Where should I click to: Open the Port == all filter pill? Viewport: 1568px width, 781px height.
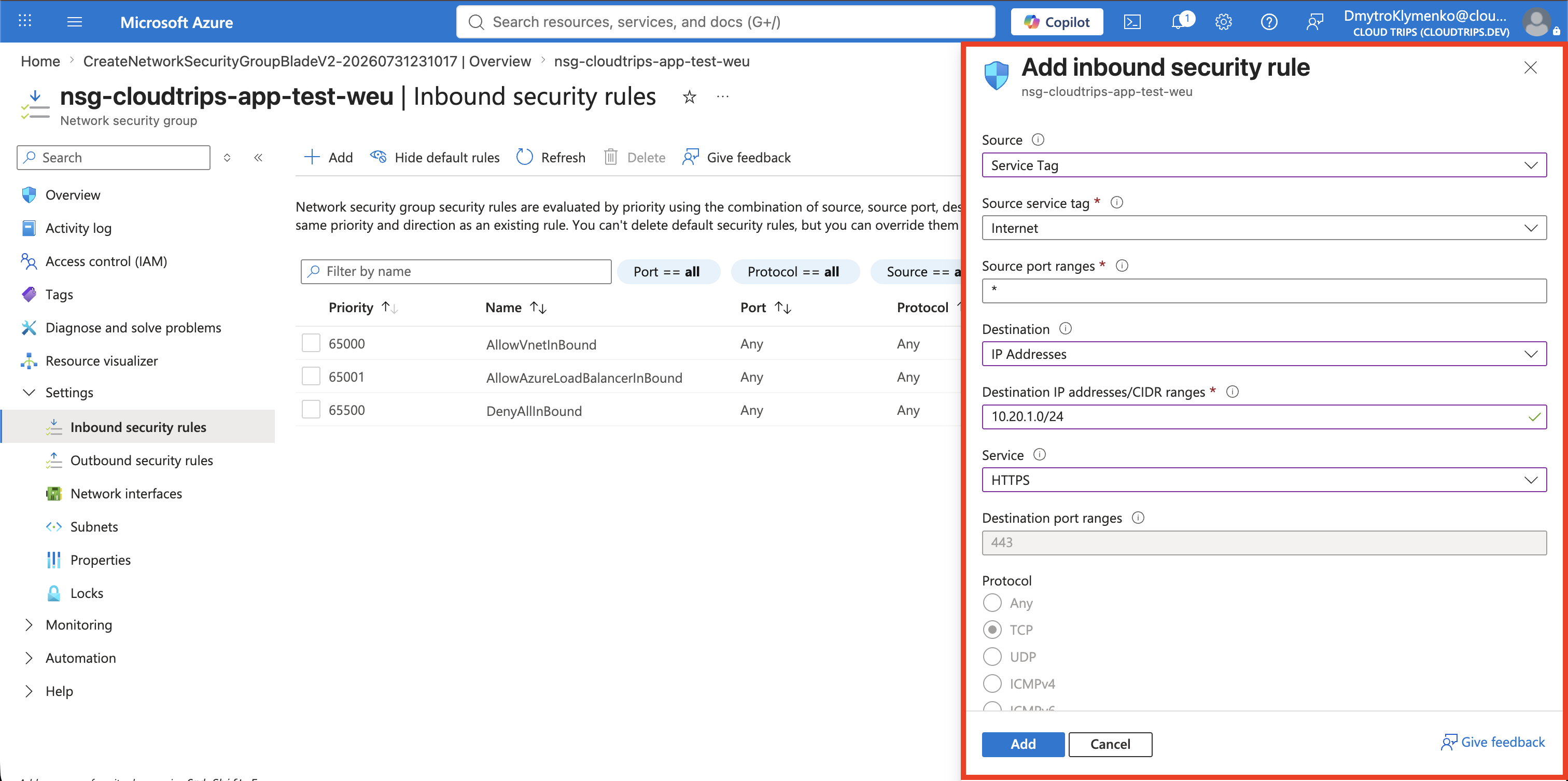coord(668,272)
